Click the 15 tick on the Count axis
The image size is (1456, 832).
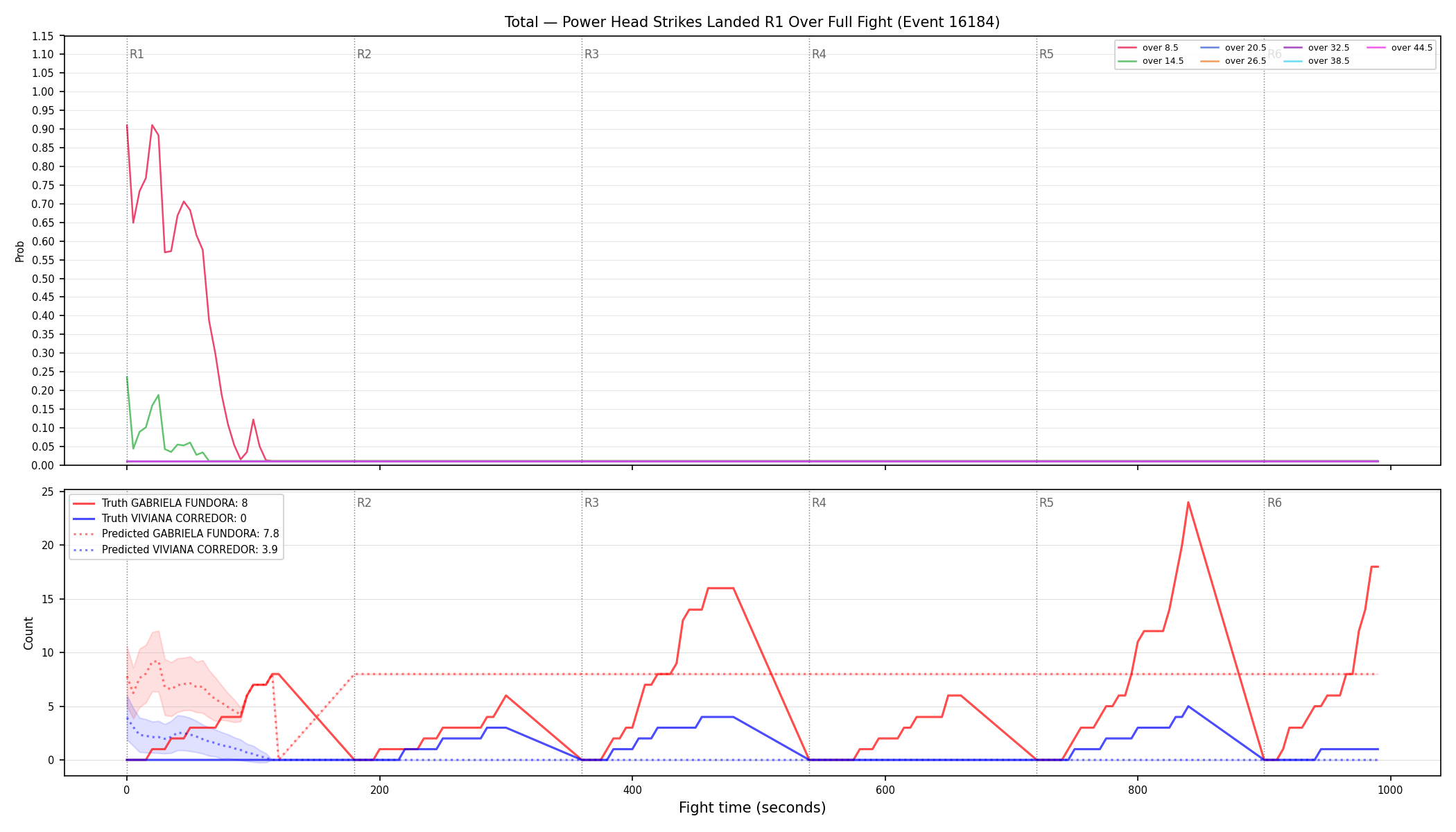[48, 599]
